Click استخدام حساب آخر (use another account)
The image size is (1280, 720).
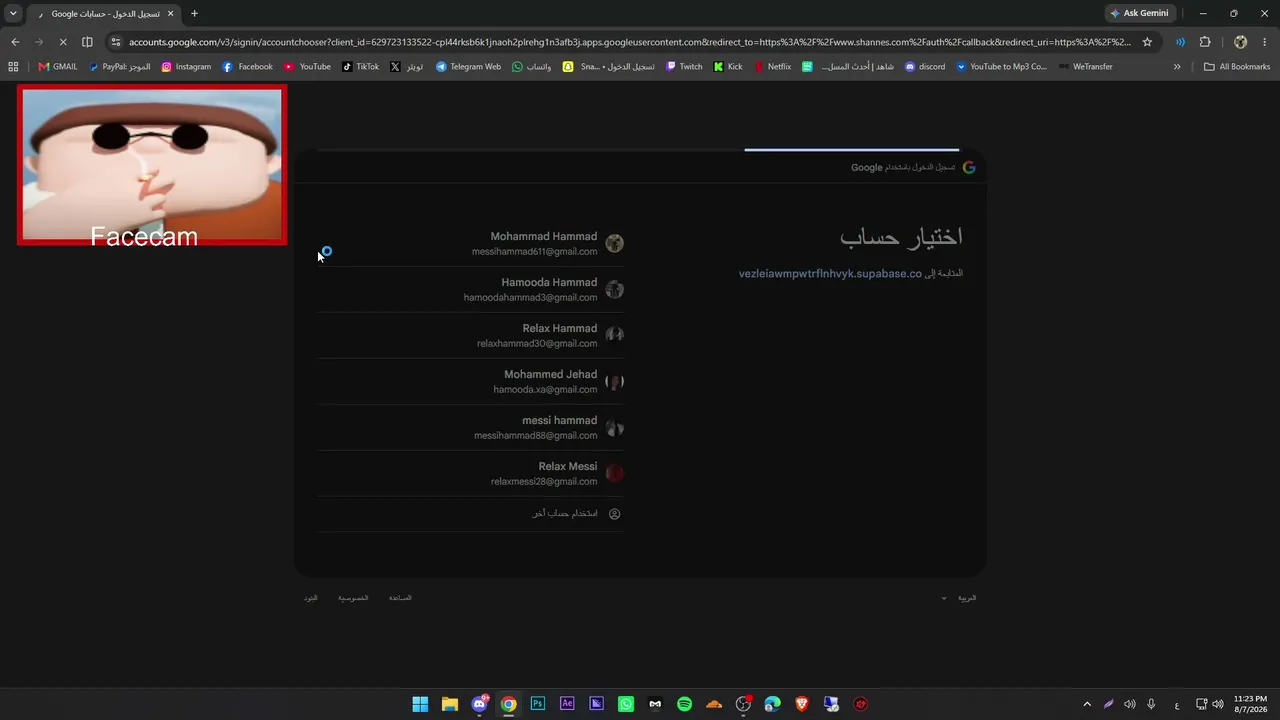(x=470, y=514)
